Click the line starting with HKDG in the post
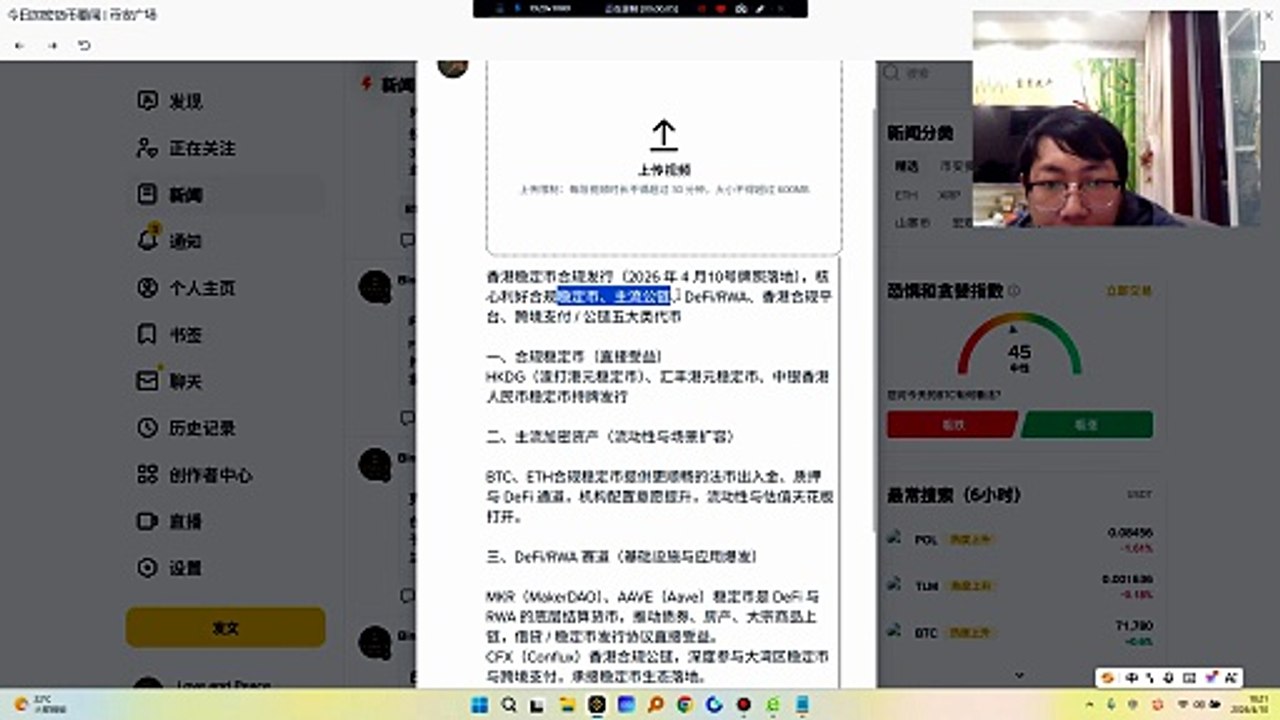 pyautogui.click(x=658, y=377)
